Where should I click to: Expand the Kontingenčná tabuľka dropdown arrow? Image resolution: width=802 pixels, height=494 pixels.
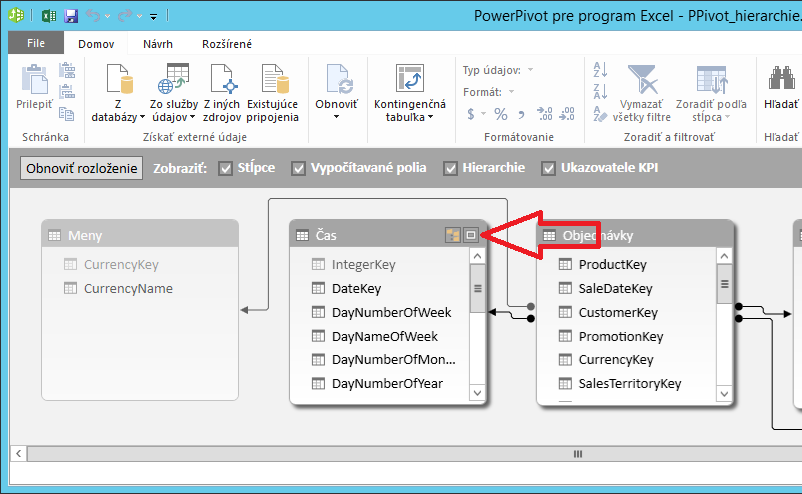(x=431, y=117)
